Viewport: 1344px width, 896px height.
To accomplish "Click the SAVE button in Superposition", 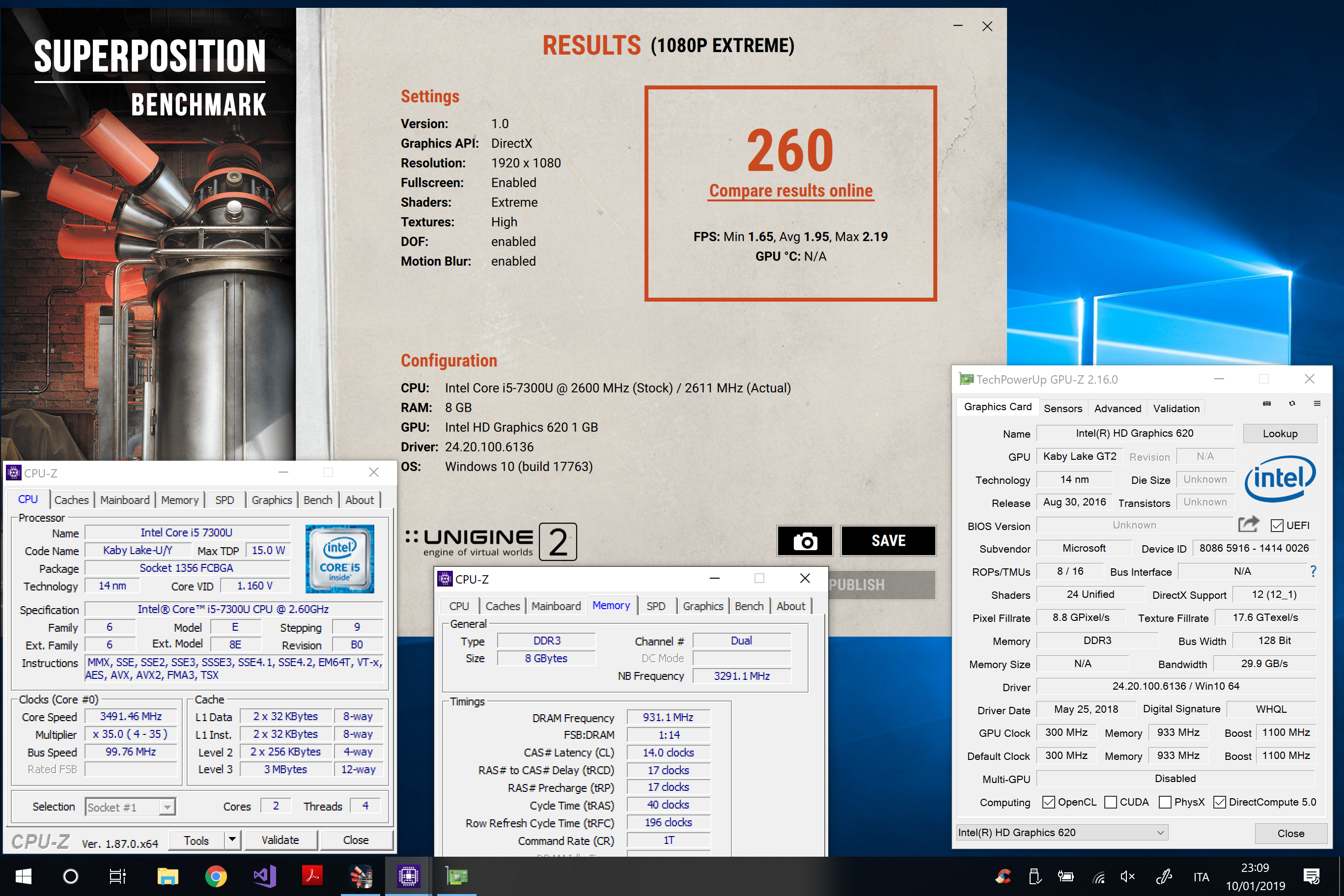I will point(888,540).
